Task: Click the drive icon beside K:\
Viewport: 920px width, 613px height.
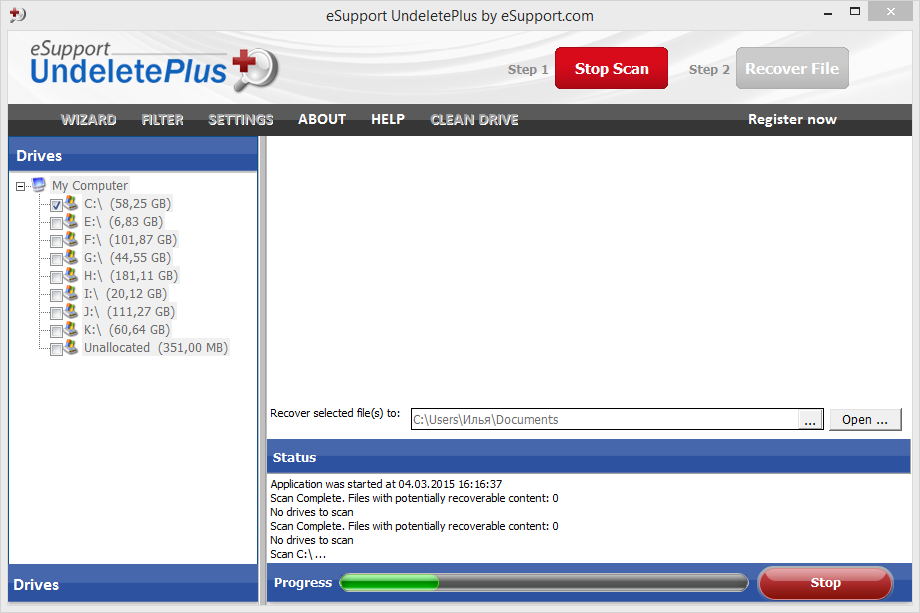Action: click(x=72, y=329)
